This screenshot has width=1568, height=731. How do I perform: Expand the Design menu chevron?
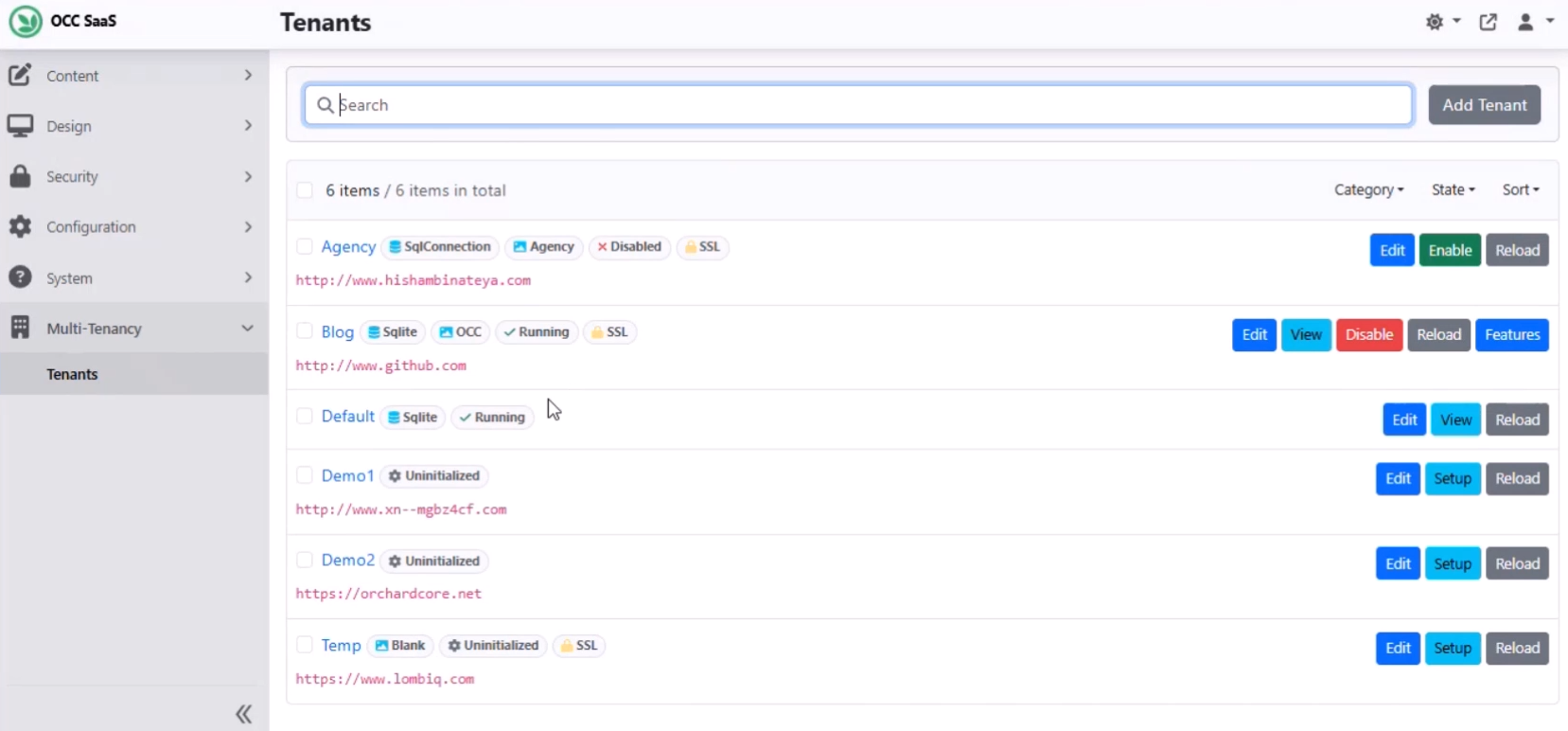[248, 125]
